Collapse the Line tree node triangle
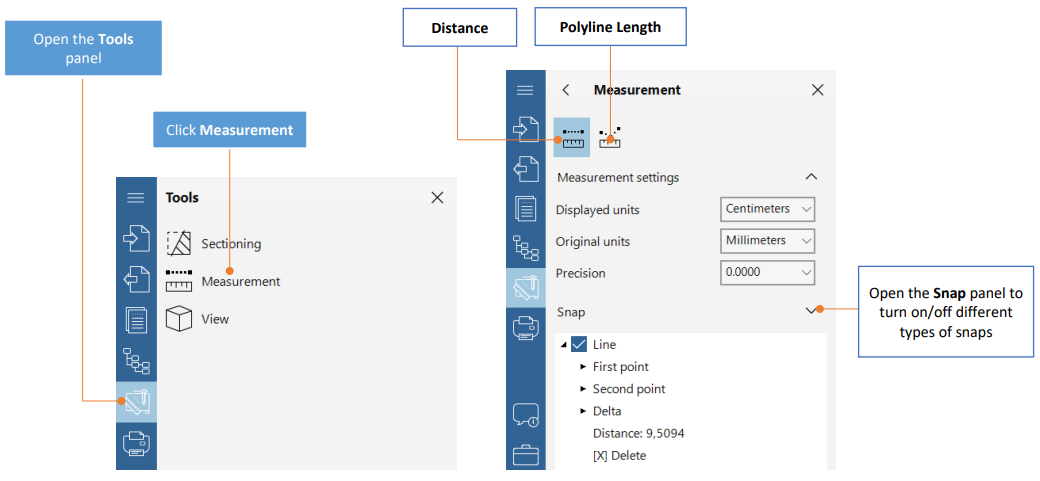 (564, 345)
